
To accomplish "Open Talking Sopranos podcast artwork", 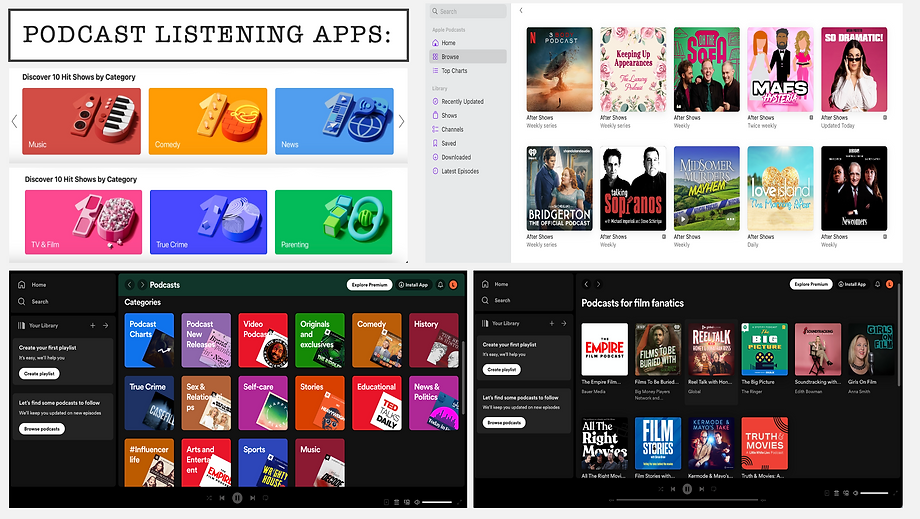I will (x=633, y=188).
